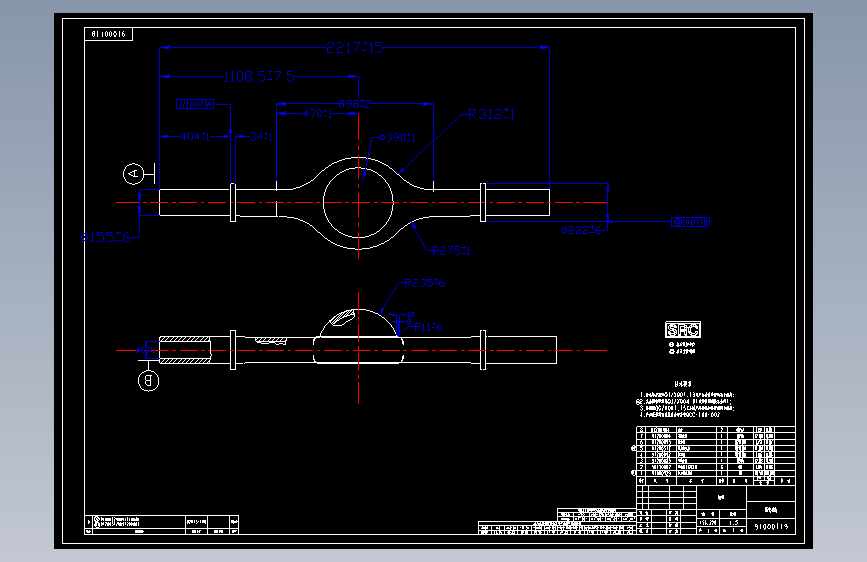The image size is (867, 562).
Task: Select the R235±6 radius text
Action: coord(425,283)
